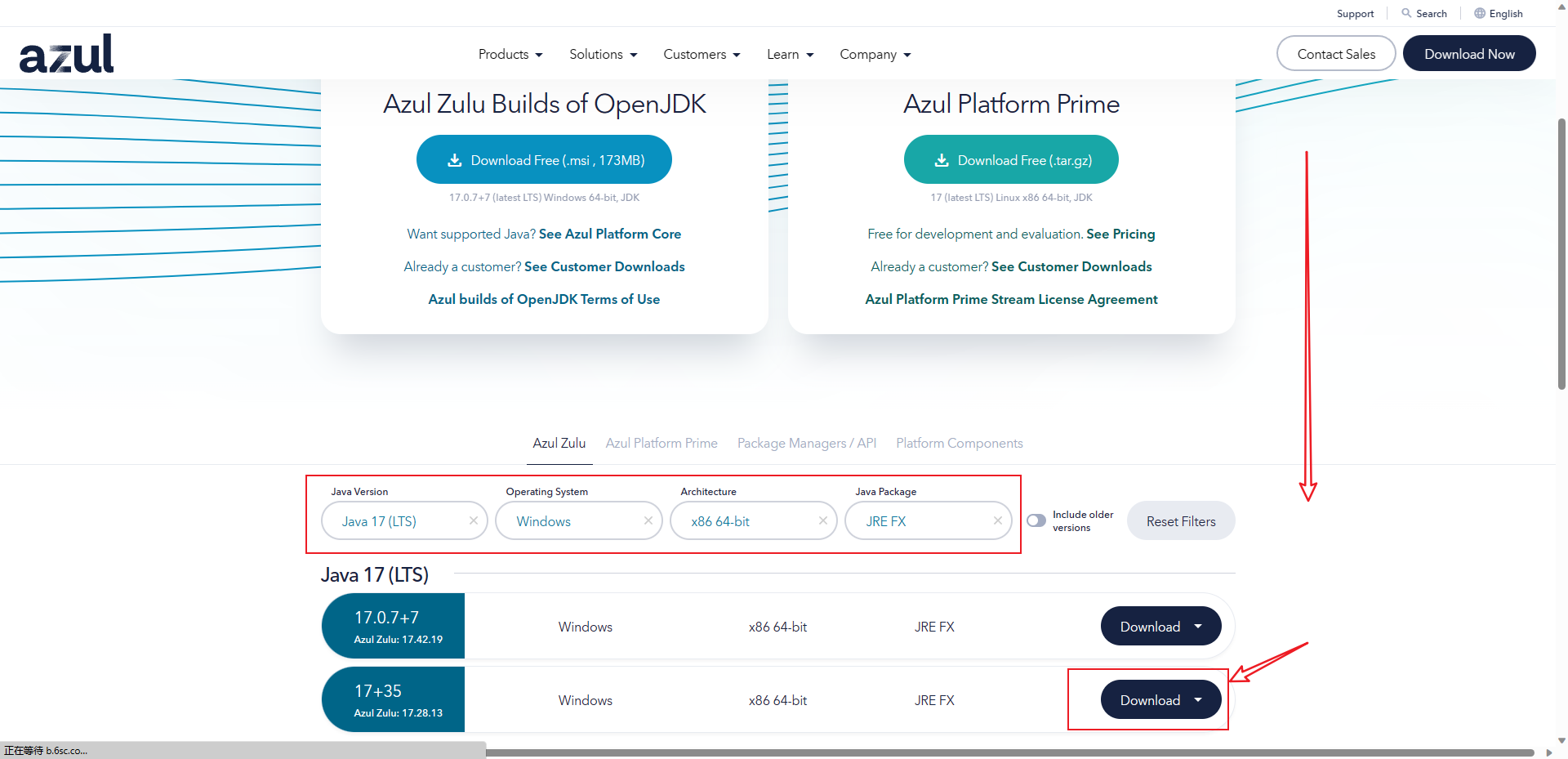Click the azul logo
The width and height of the screenshot is (1568, 759).
66,54
